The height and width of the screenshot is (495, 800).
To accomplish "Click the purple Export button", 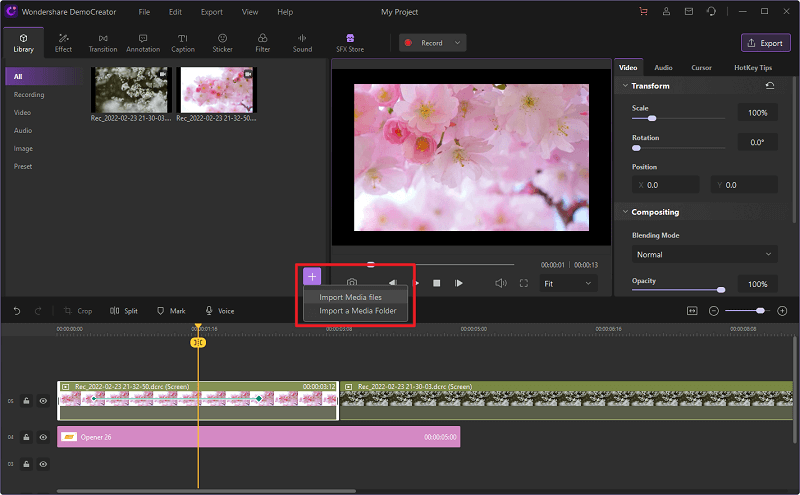I will coord(765,43).
